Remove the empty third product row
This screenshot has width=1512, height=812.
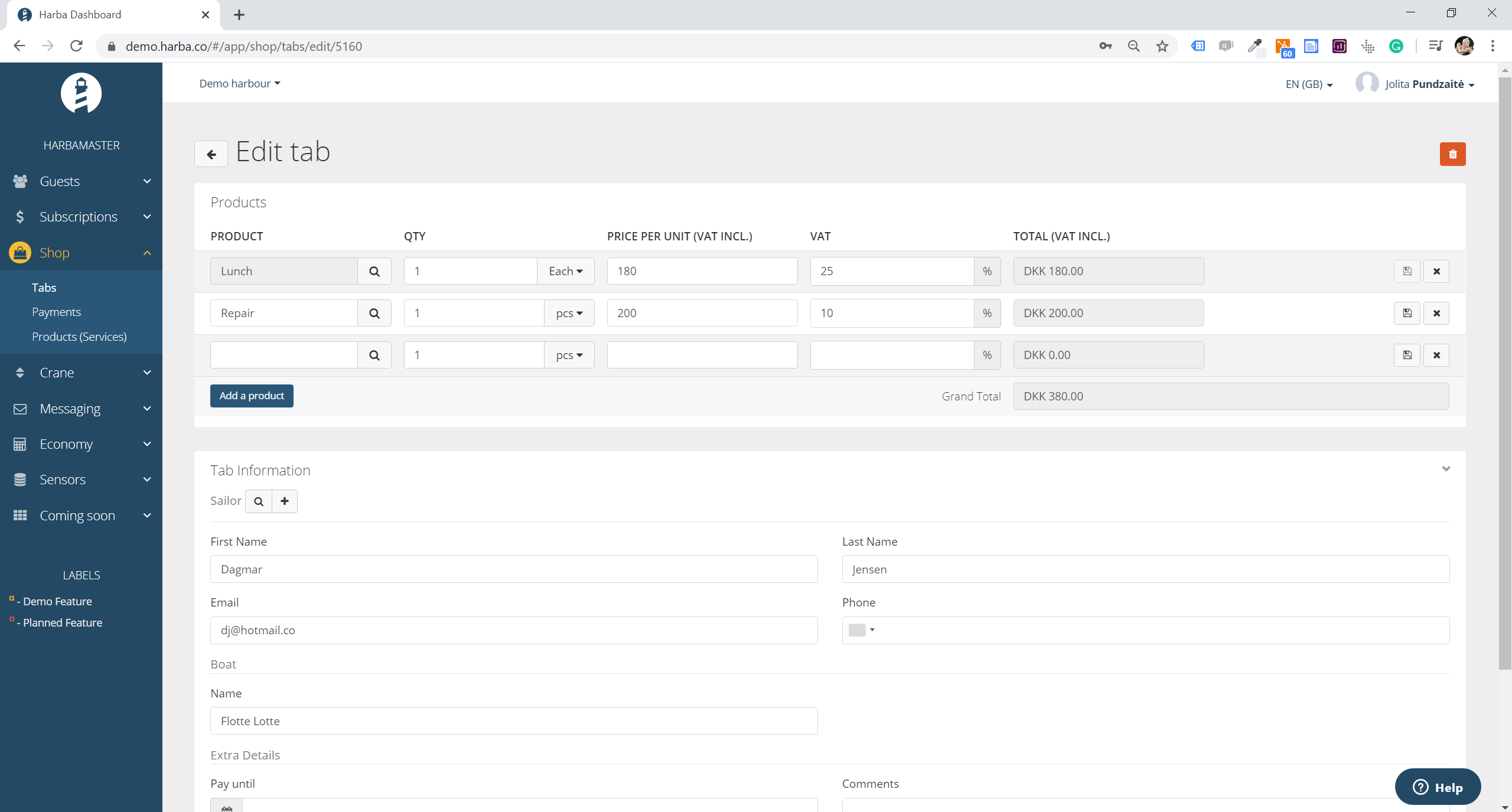pyautogui.click(x=1436, y=355)
